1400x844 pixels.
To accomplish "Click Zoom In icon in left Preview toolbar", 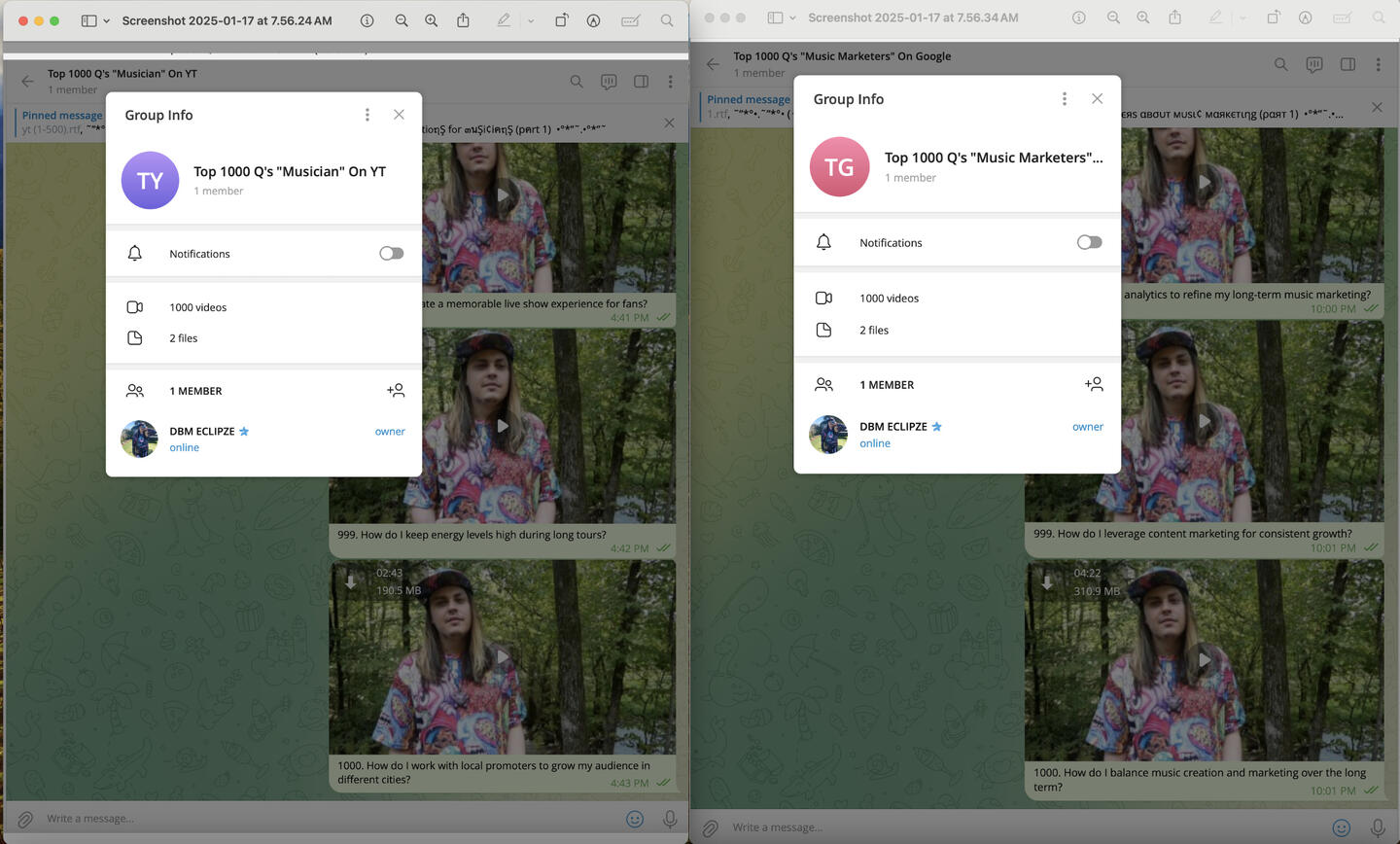I will (x=432, y=20).
